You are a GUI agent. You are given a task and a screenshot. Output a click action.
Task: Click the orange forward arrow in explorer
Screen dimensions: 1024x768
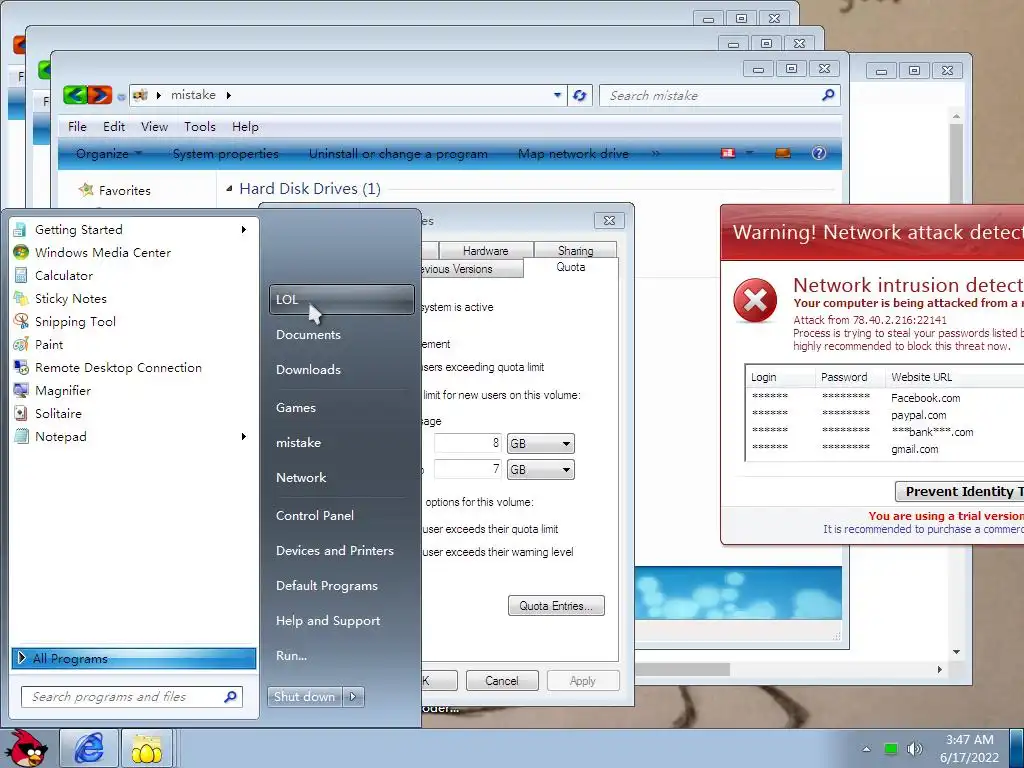tap(100, 95)
